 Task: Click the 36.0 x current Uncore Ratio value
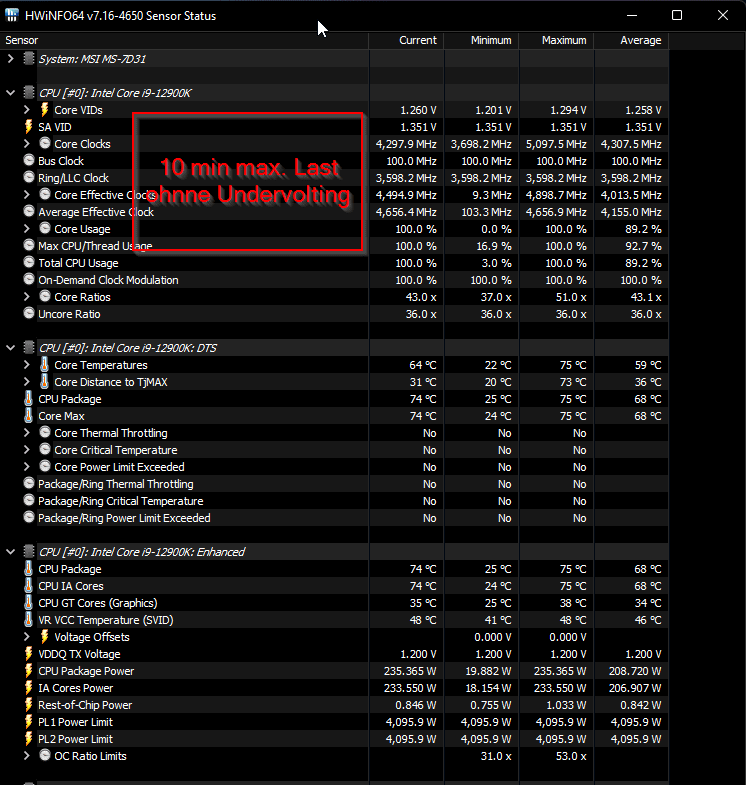pyautogui.click(x=421, y=314)
